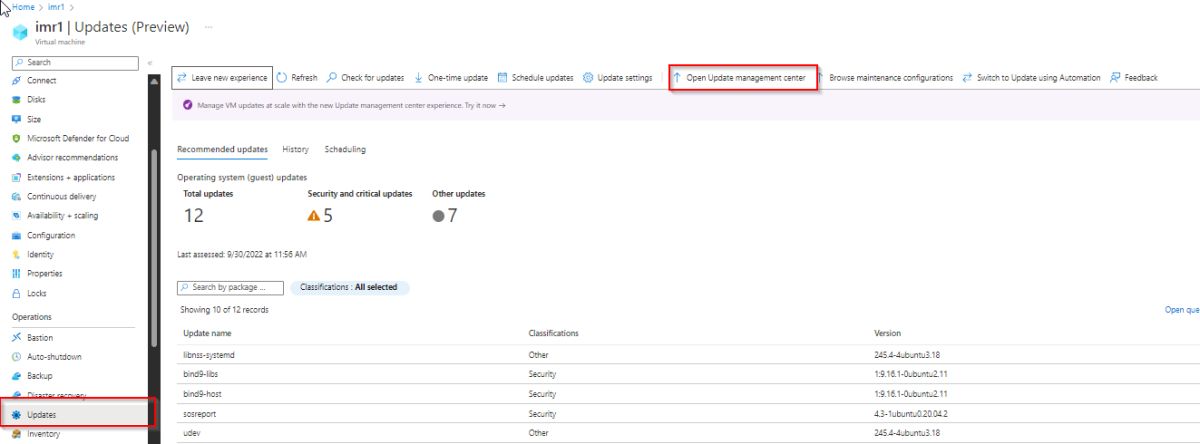
Task: Click Check for updates
Action: click(x=365, y=77)
